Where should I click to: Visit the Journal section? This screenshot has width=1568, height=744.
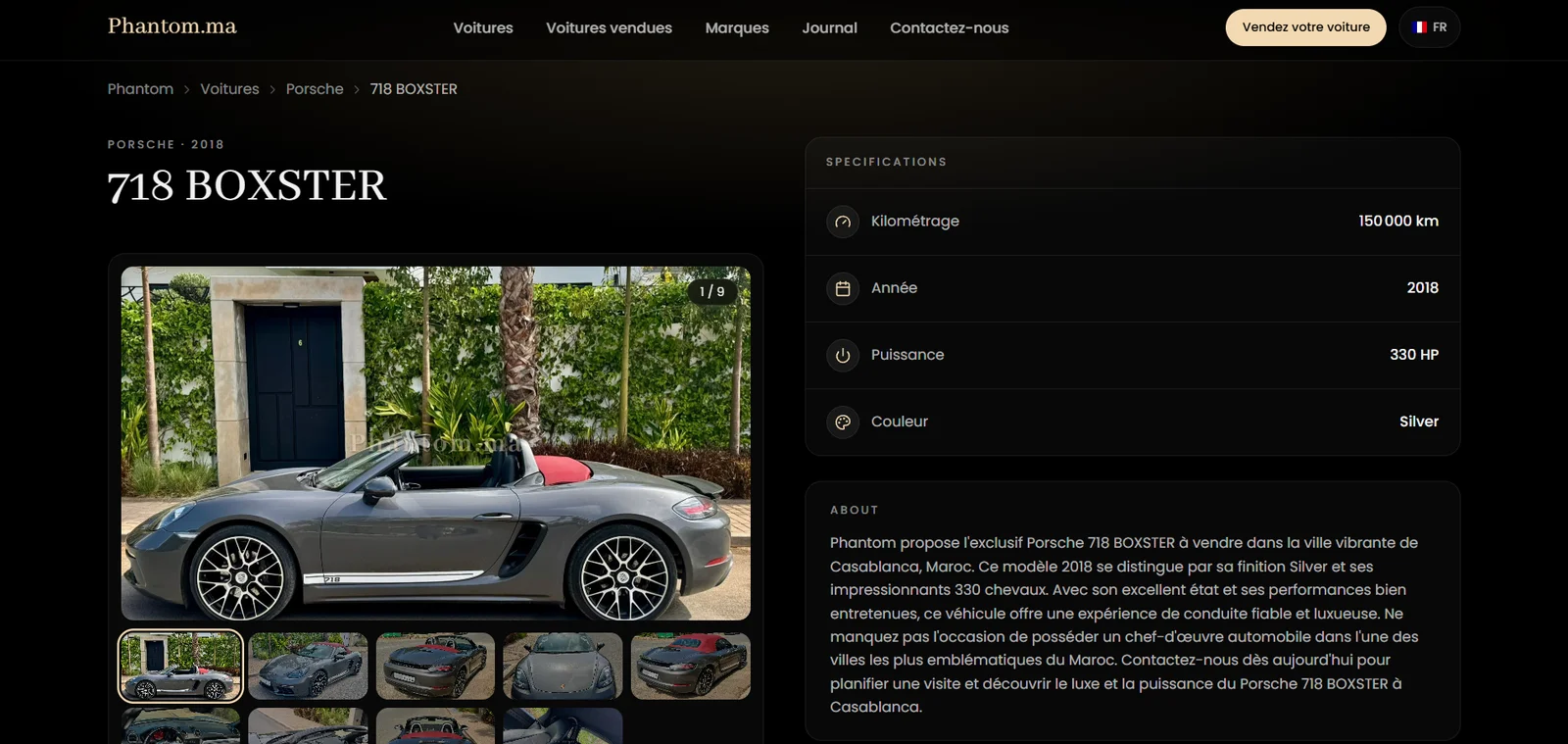point(829,27)
